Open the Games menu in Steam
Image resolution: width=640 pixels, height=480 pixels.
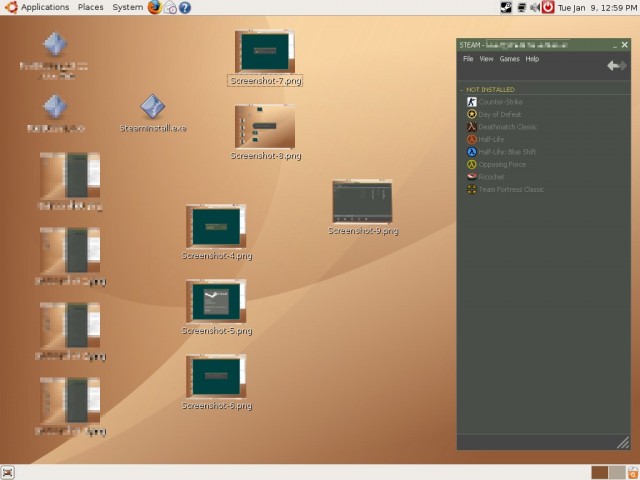(509, 59)
